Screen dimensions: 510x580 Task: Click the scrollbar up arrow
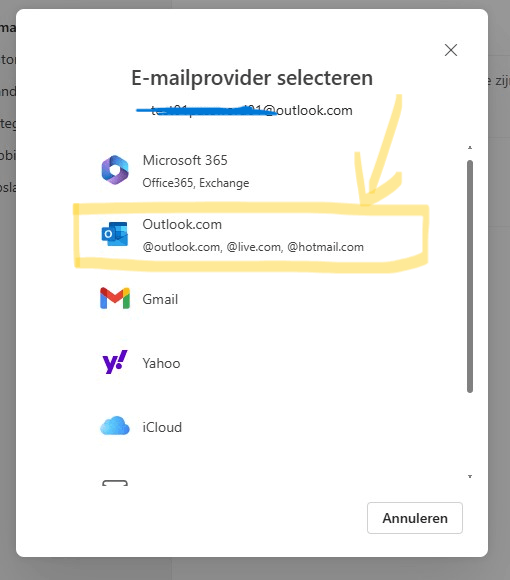point(470,148)
